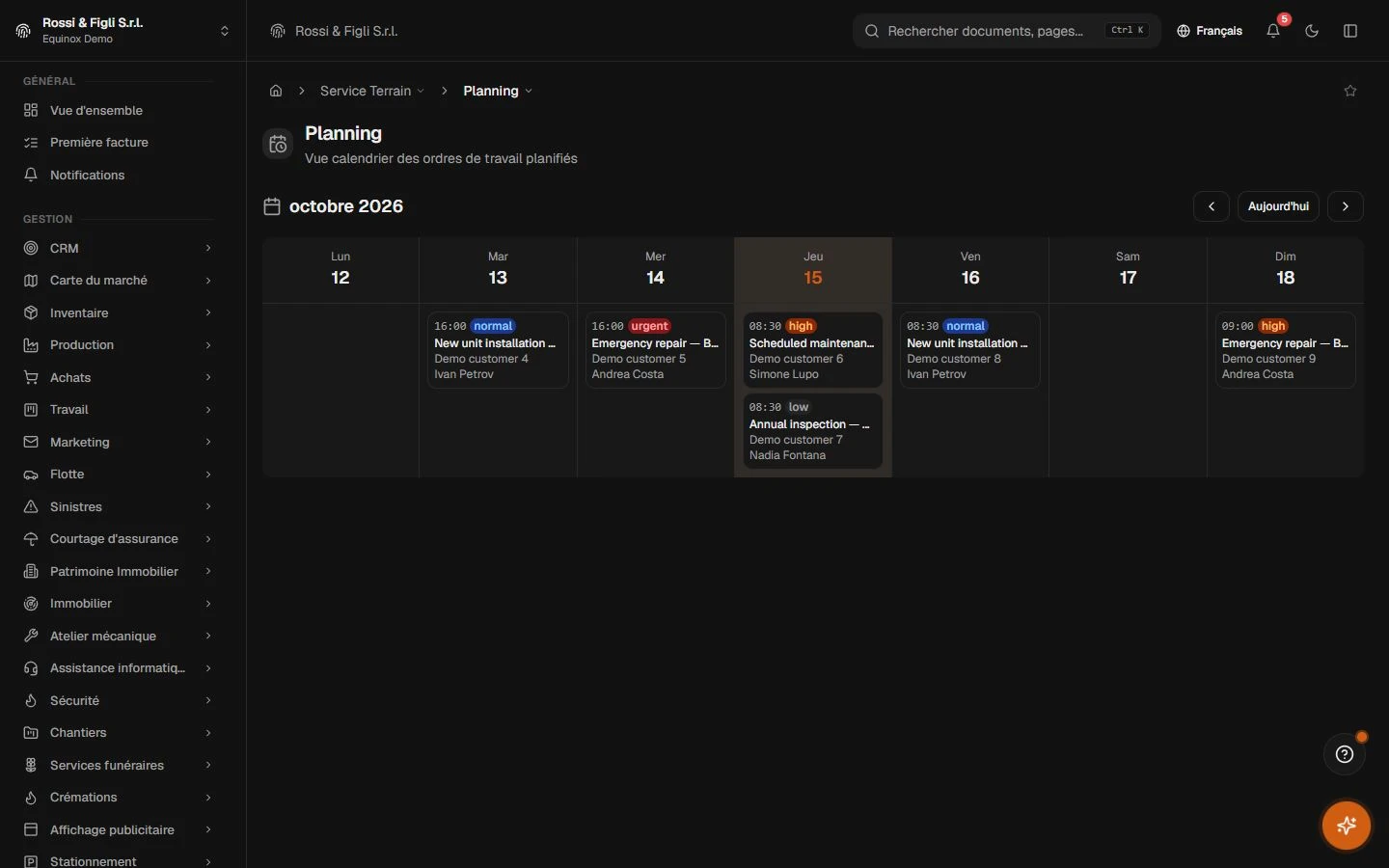
Task: Open the Service Terrain breadcrumb dropdown
Action: (x=372, y=91)
